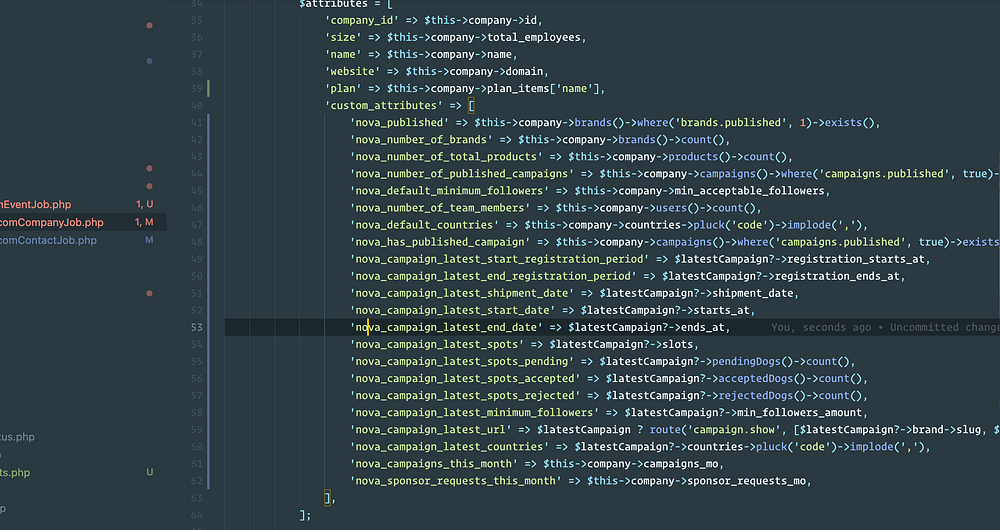Viewport: 1000px width, 530px height.
Task: Click 'nova_has_published_campaign' key
Action: (x=440, y=242)
